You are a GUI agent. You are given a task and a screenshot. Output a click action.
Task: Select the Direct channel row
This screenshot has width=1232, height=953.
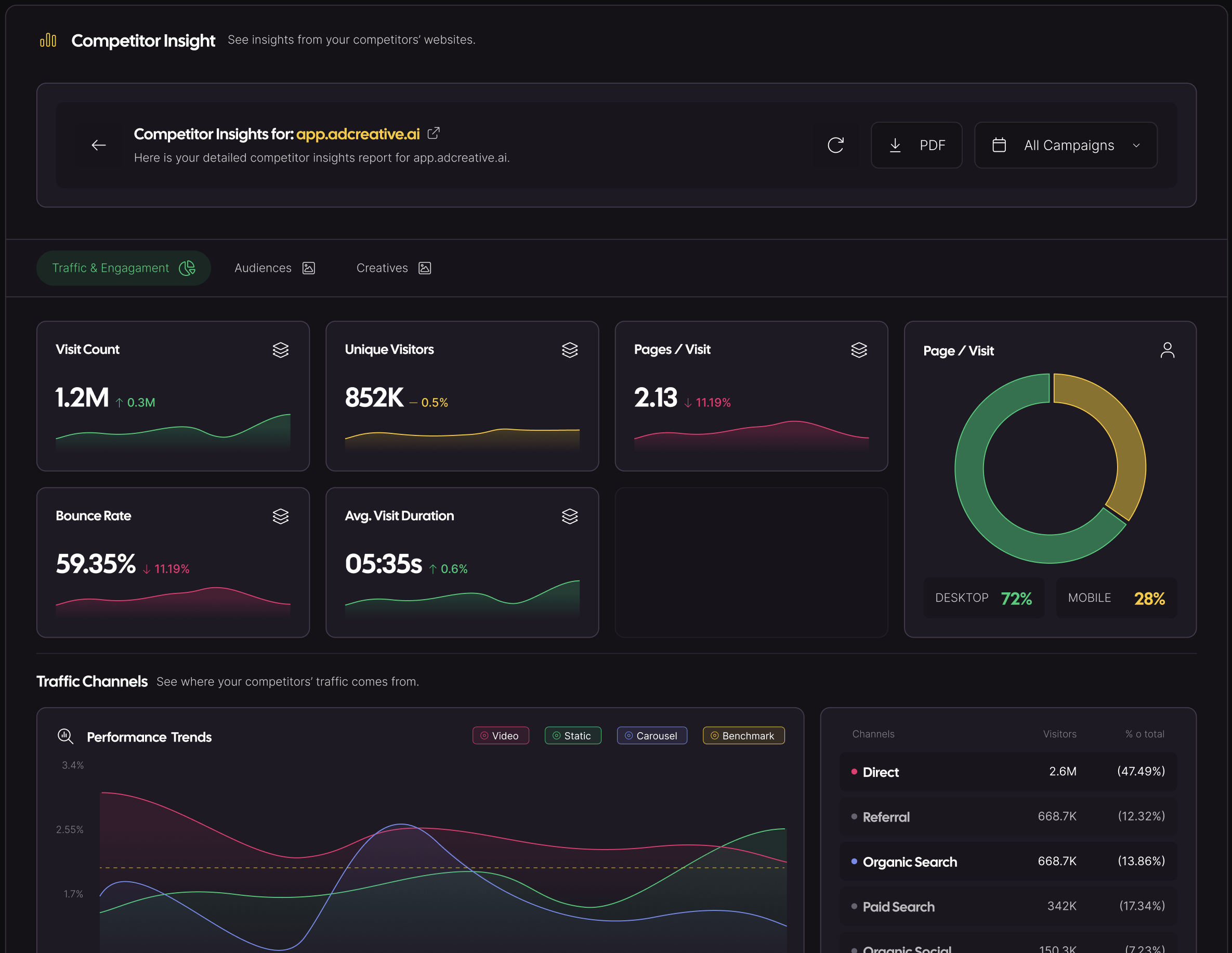click(1008, 772)
